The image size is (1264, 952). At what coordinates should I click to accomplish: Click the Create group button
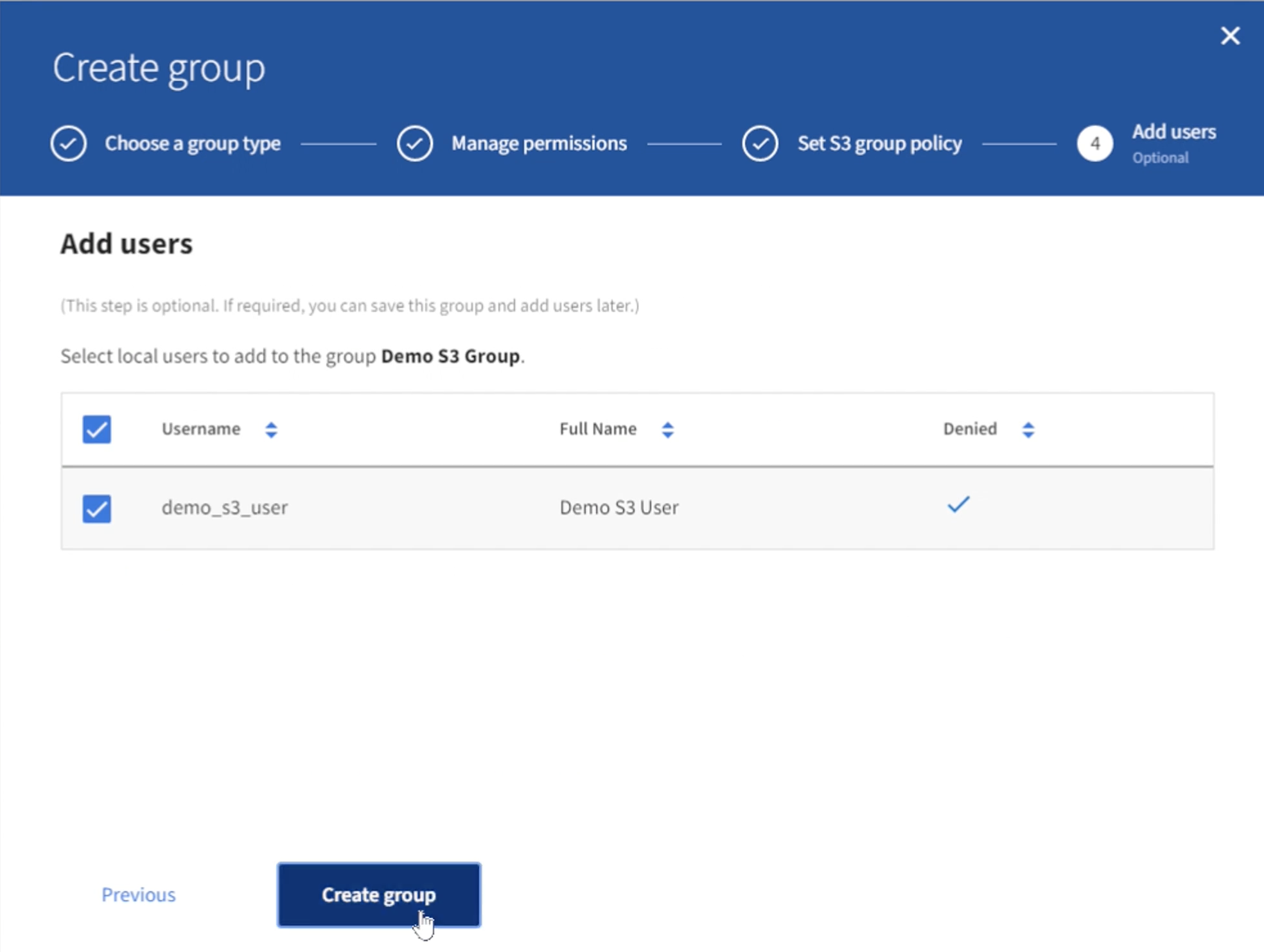click(x=379, y=894)
